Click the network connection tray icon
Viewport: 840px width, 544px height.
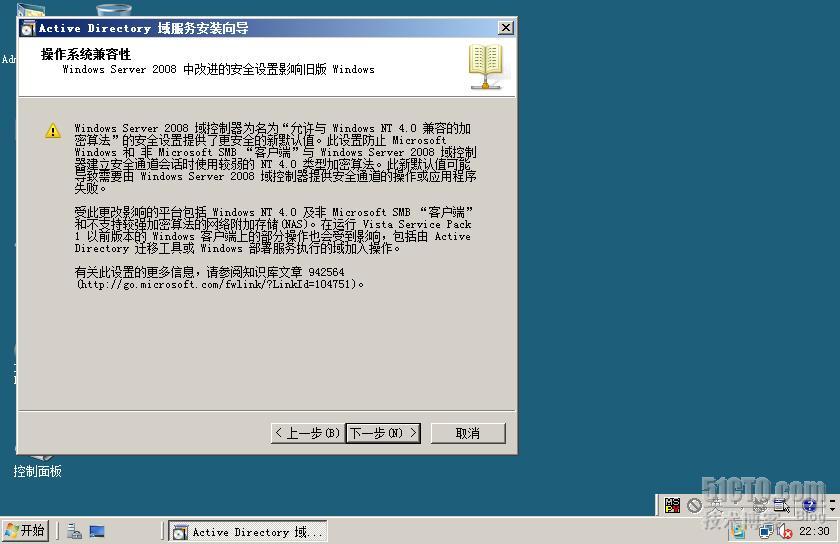[767, 531]
